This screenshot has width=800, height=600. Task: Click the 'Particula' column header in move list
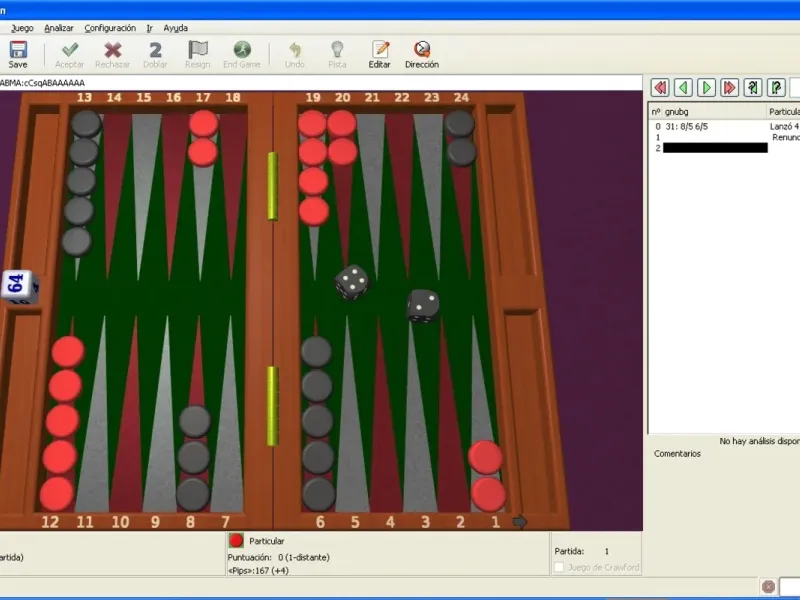[x=784, y=112]
